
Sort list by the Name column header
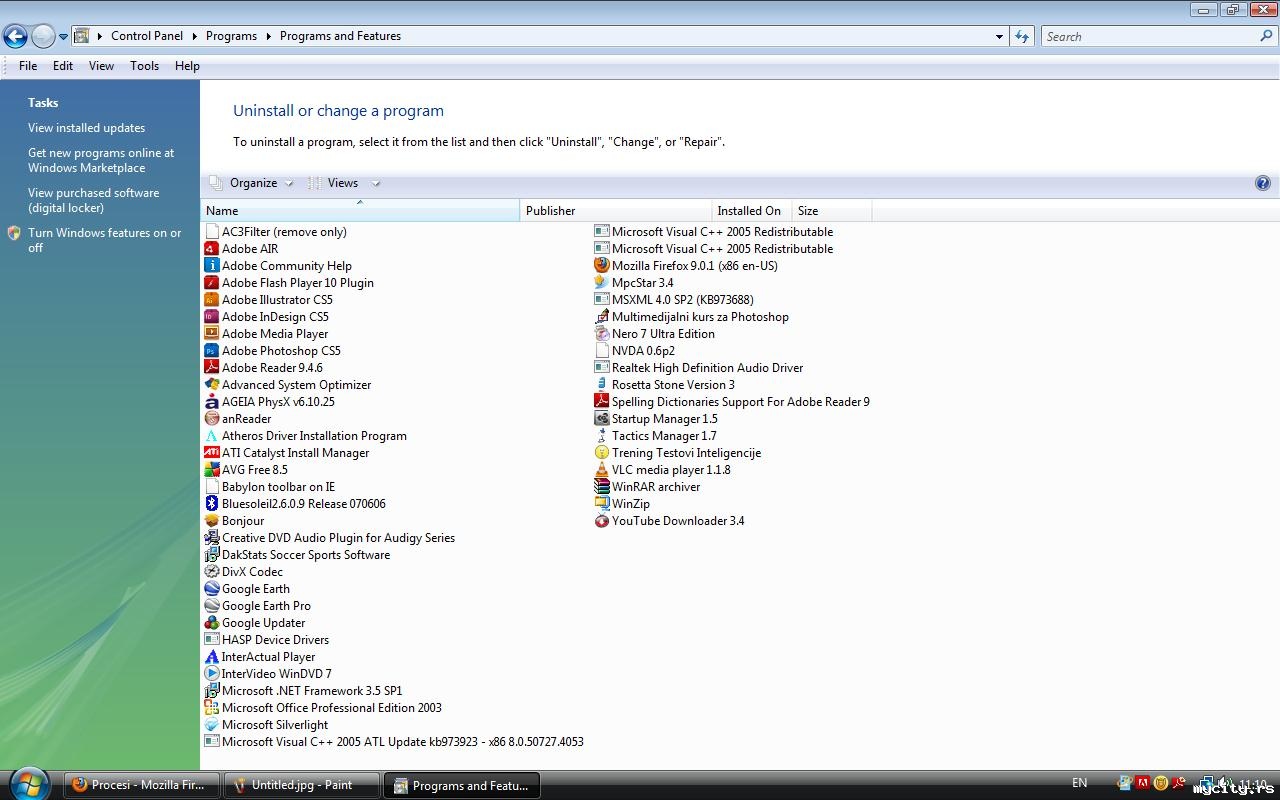360,211
